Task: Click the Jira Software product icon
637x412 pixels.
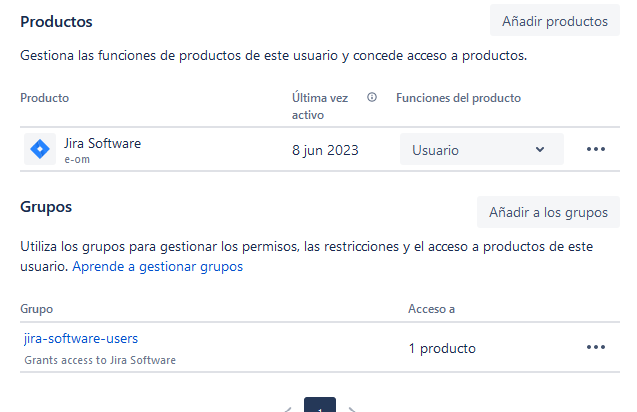Action: (40, 149)
